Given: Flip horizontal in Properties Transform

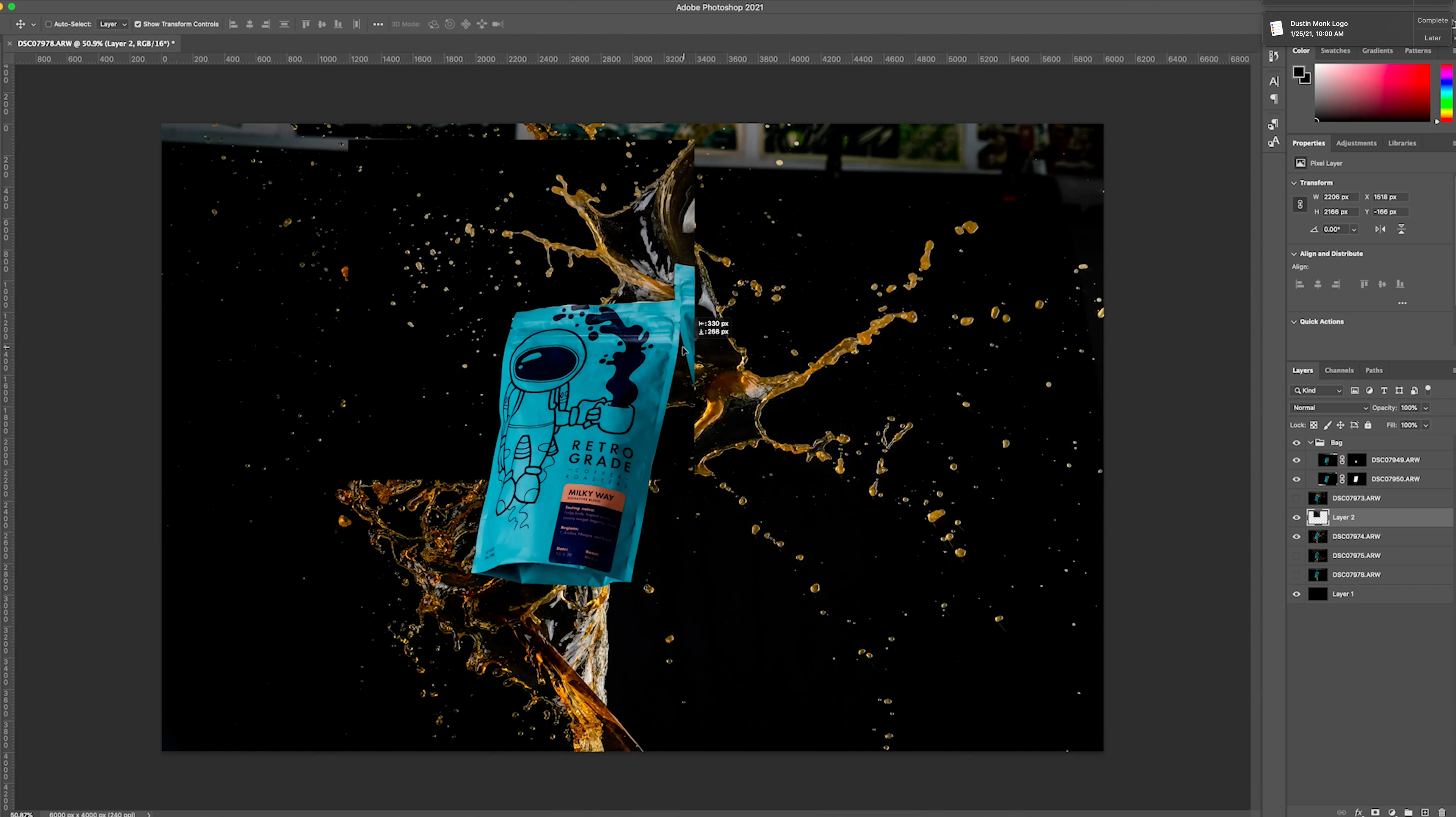Looking at the screenshot, I should (x=1380, y=229).
